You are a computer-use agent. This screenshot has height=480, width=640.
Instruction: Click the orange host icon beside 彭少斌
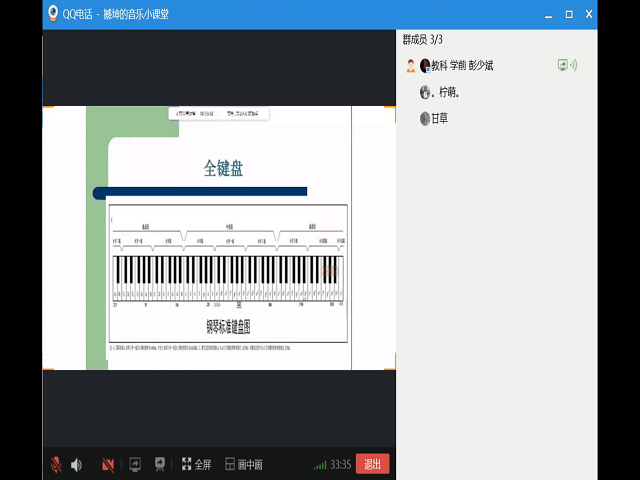[x=410, y=65]
